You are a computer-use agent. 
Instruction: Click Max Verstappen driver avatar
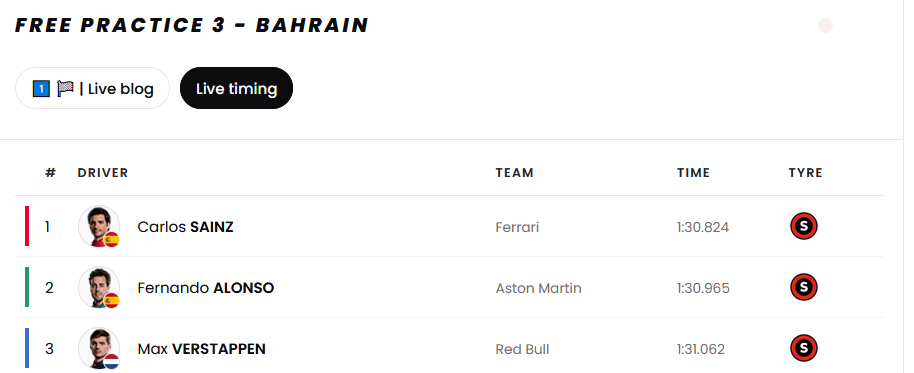tap(99, 349)
